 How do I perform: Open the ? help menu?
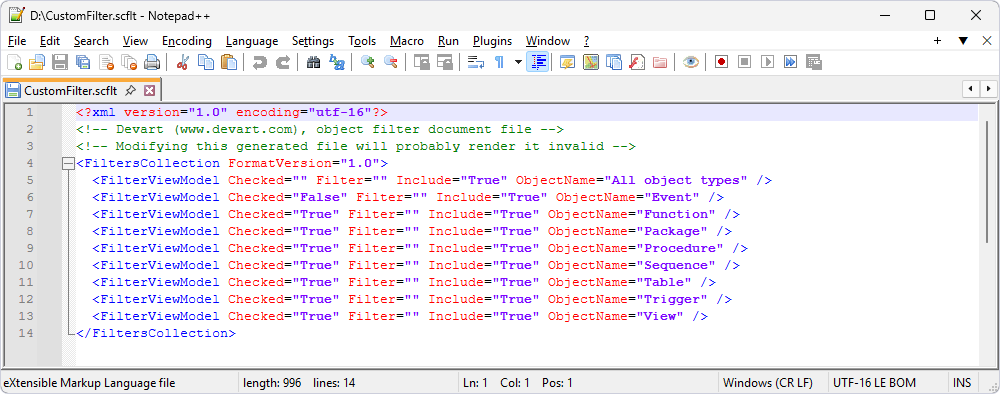(x=586, y=41)
